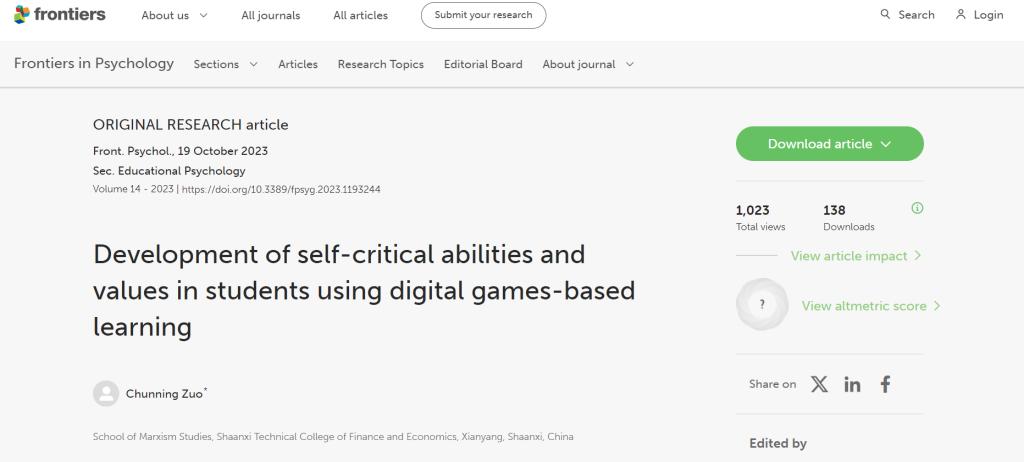Click Submit your research button
Viewport: 1024px width, 462px height.
[x=483, y=16]
